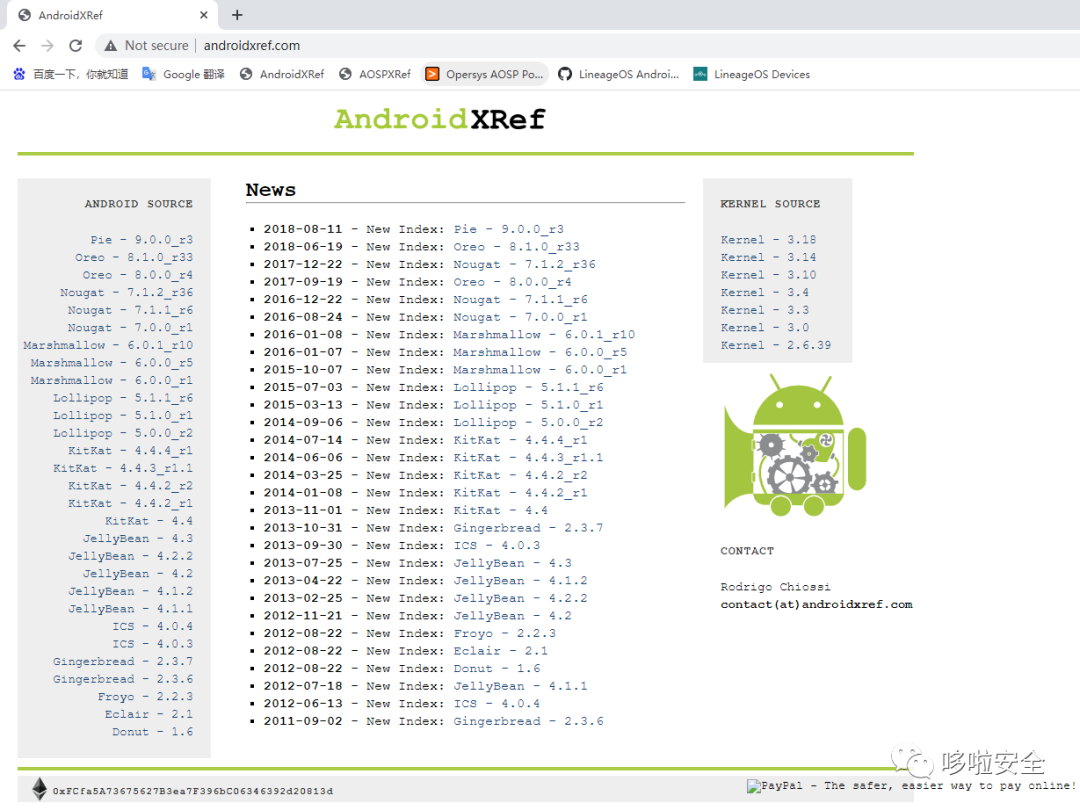Click News link Nougat - 7.1.1_r6
Screen dimensions: 1080x810
(x=521, y=300)
